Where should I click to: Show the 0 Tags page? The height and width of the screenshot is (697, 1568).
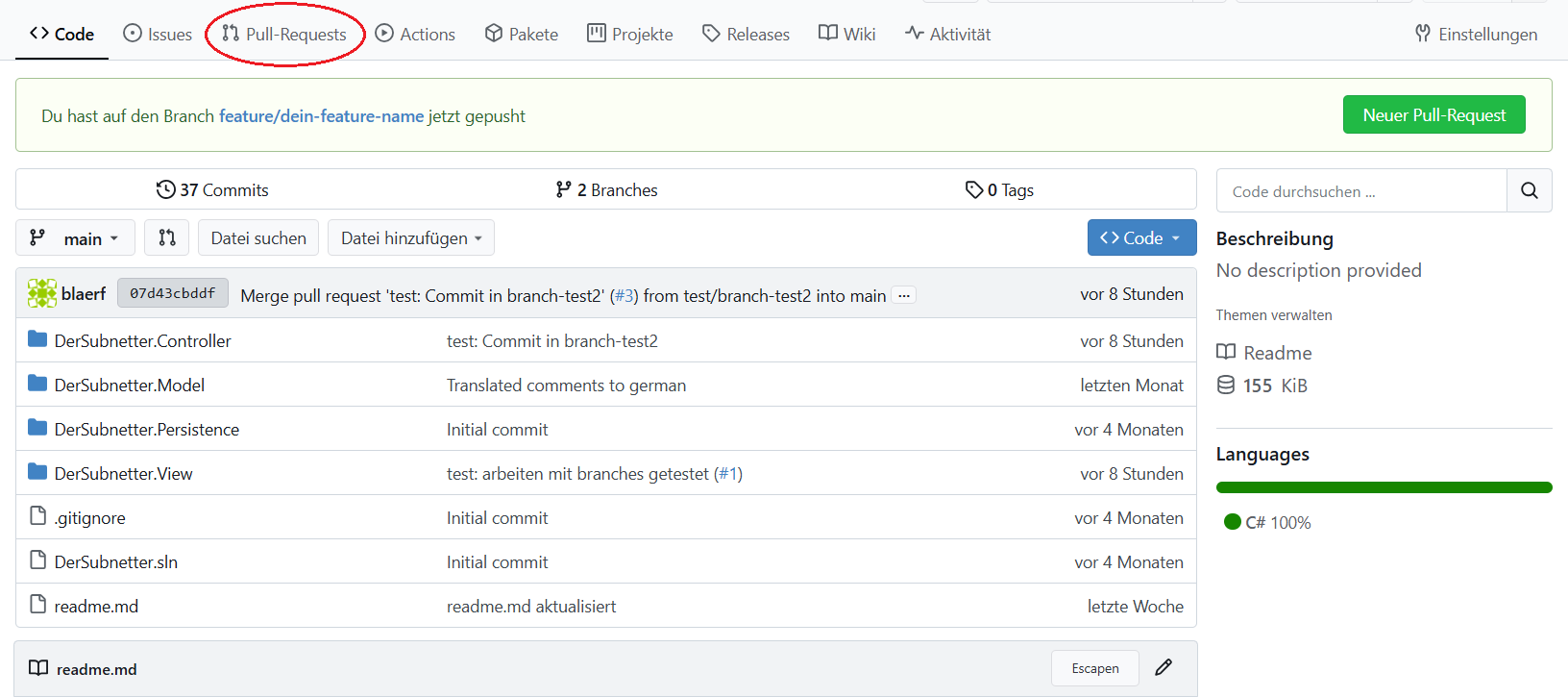(x=999, y=190)
